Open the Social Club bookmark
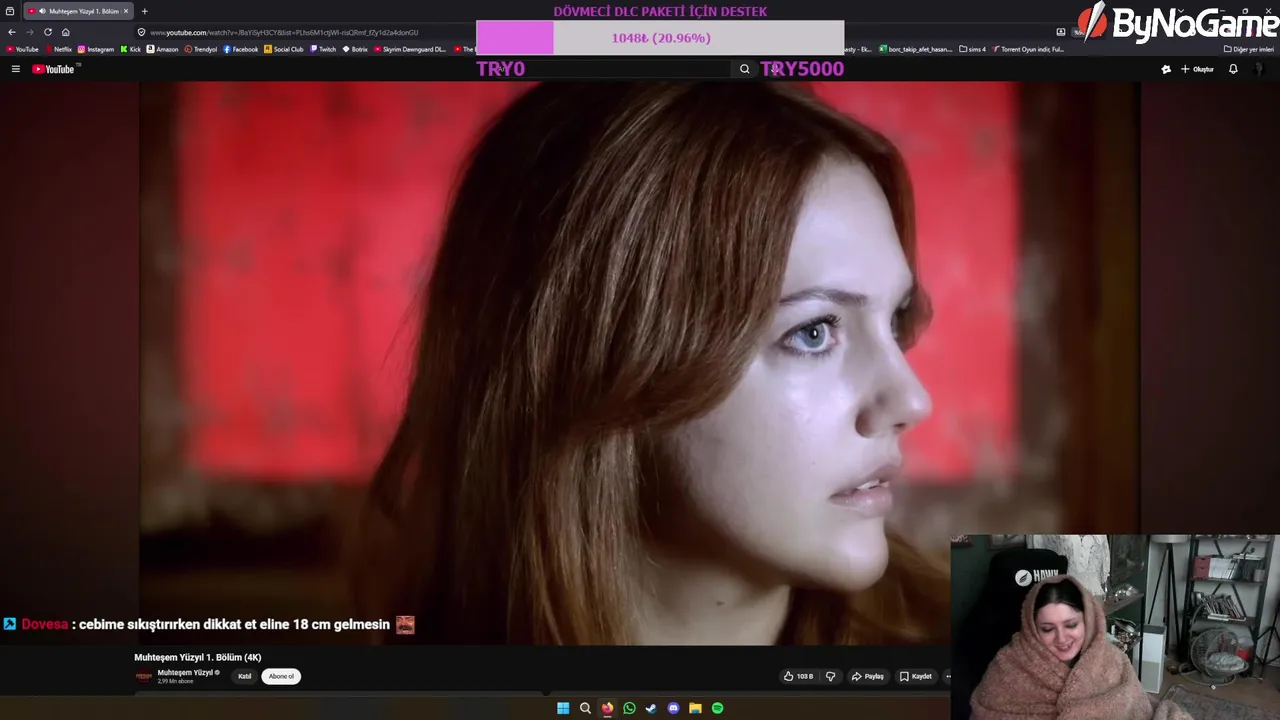The height and width of the screenshot is (720, 1280). click(x=284, y=49)
